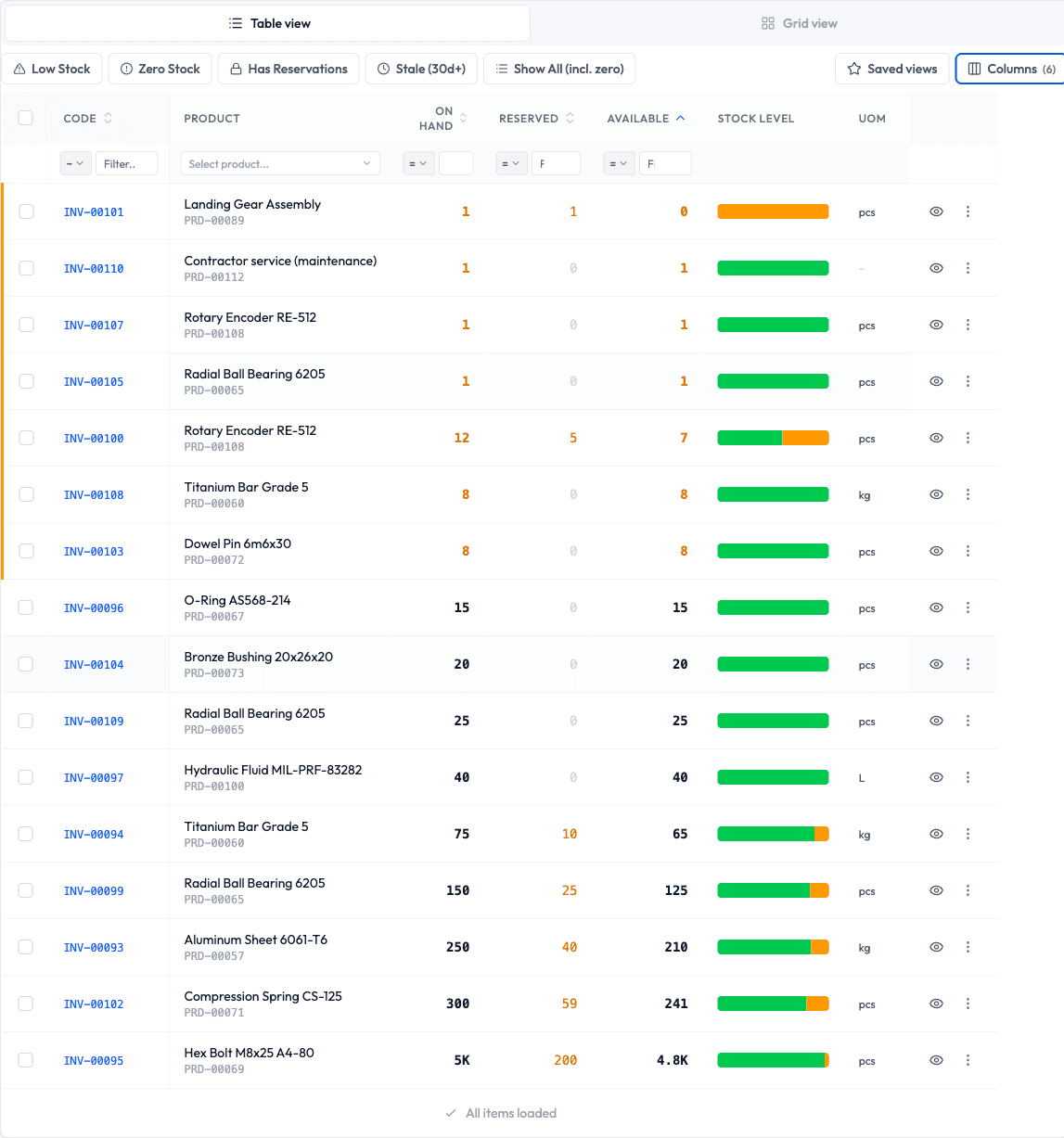This screenshot has width=1064, height=1138.
Task: Sort by CODE column arrows
Action: coord(108,118)
